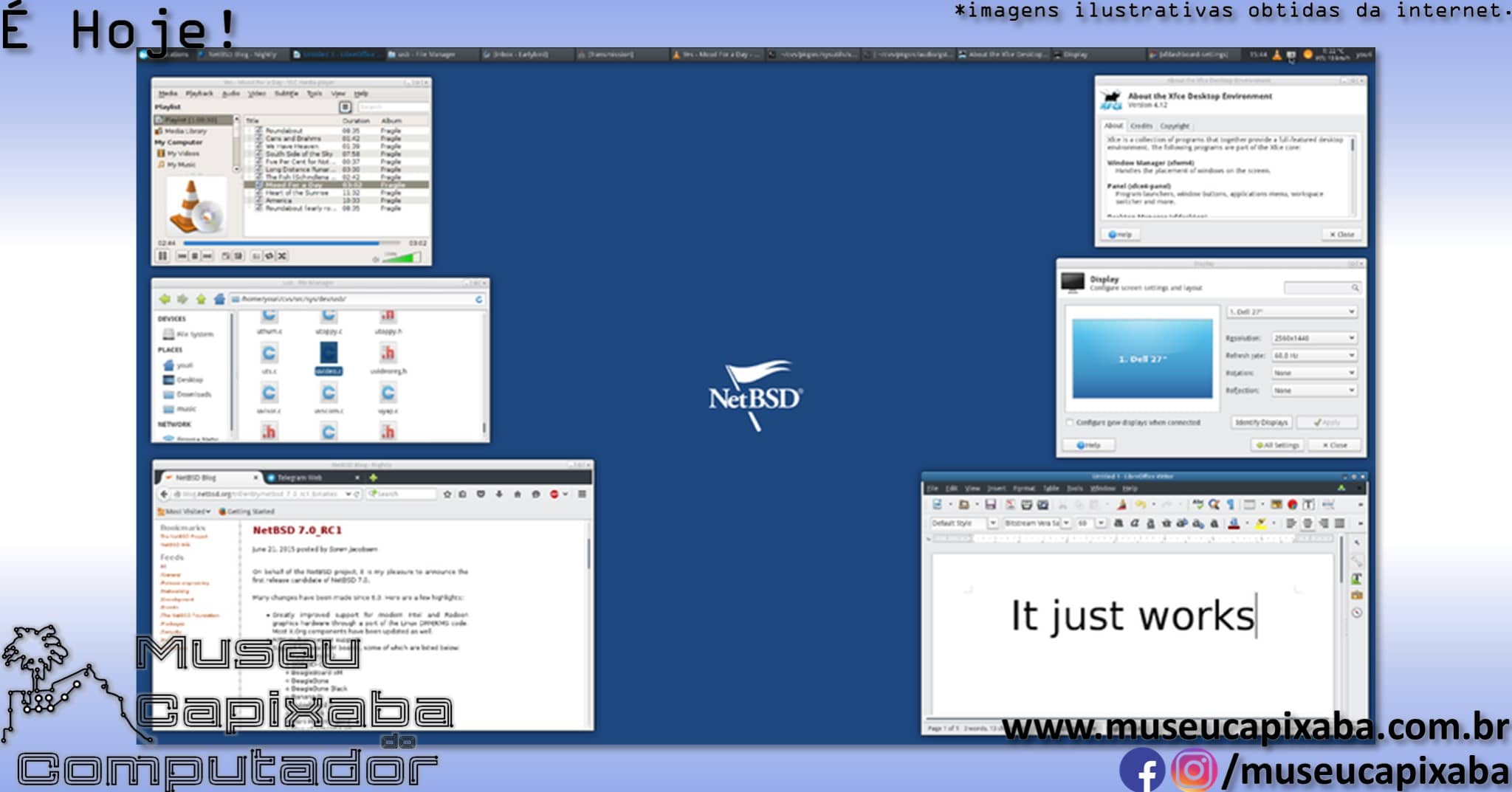Go to home folder in file manager
1512x792 pixels.
click(x=219, y=299)
